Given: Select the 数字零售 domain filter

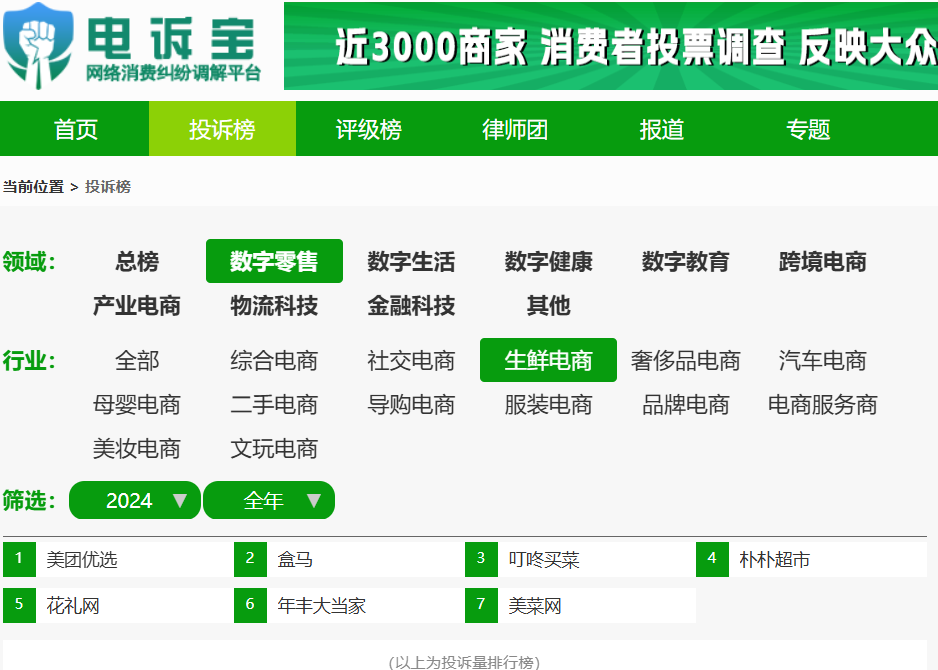Looking at the screenshot, I should pos(274,261).
